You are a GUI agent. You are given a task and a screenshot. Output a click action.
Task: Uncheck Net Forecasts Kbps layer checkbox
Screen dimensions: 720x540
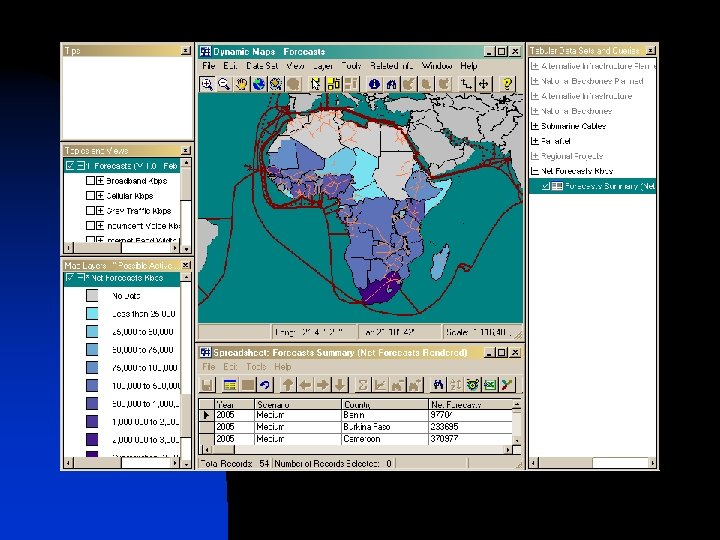(70, 278)
